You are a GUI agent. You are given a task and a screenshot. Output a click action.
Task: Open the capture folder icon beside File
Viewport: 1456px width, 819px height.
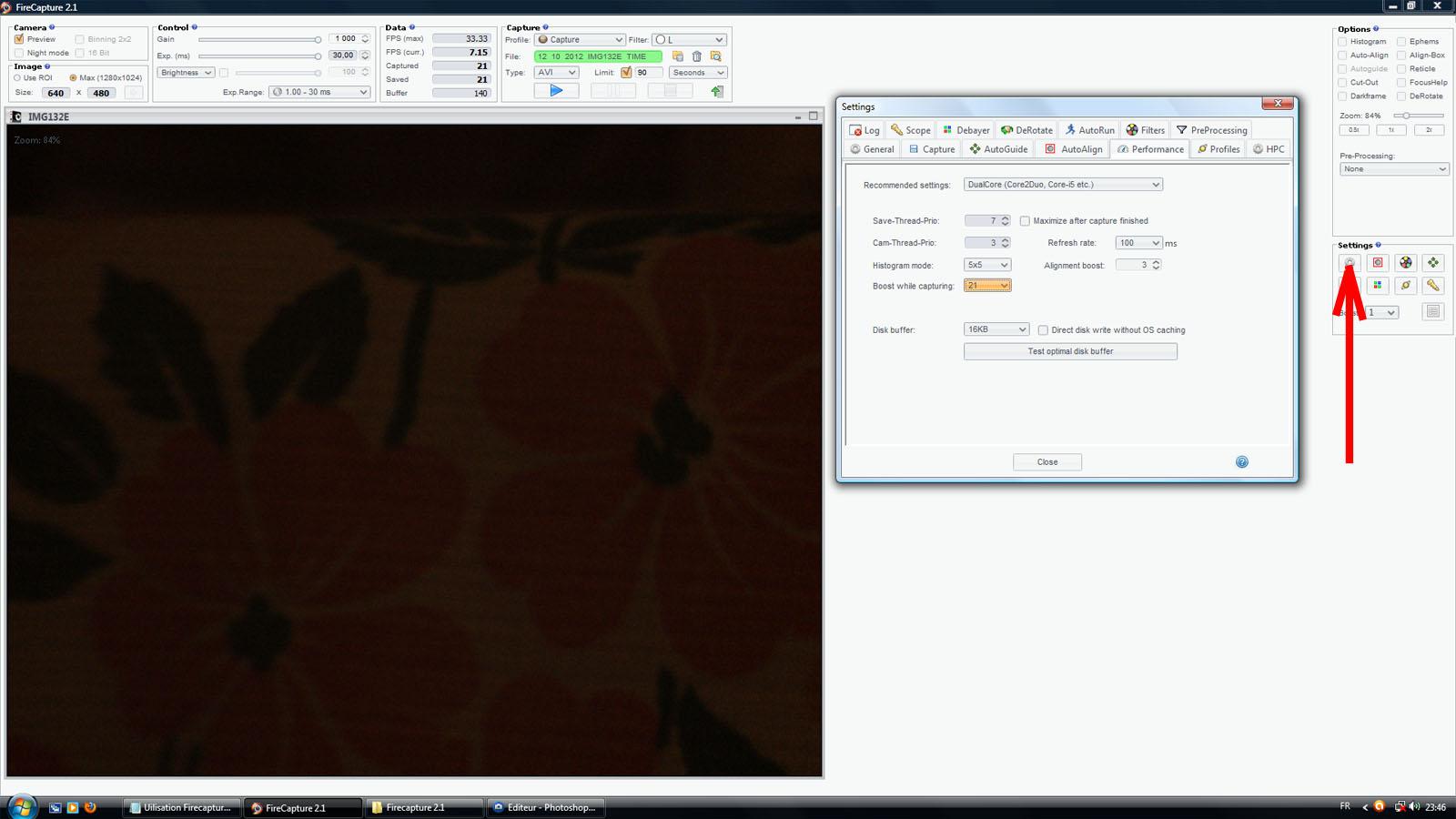[678, 56]
